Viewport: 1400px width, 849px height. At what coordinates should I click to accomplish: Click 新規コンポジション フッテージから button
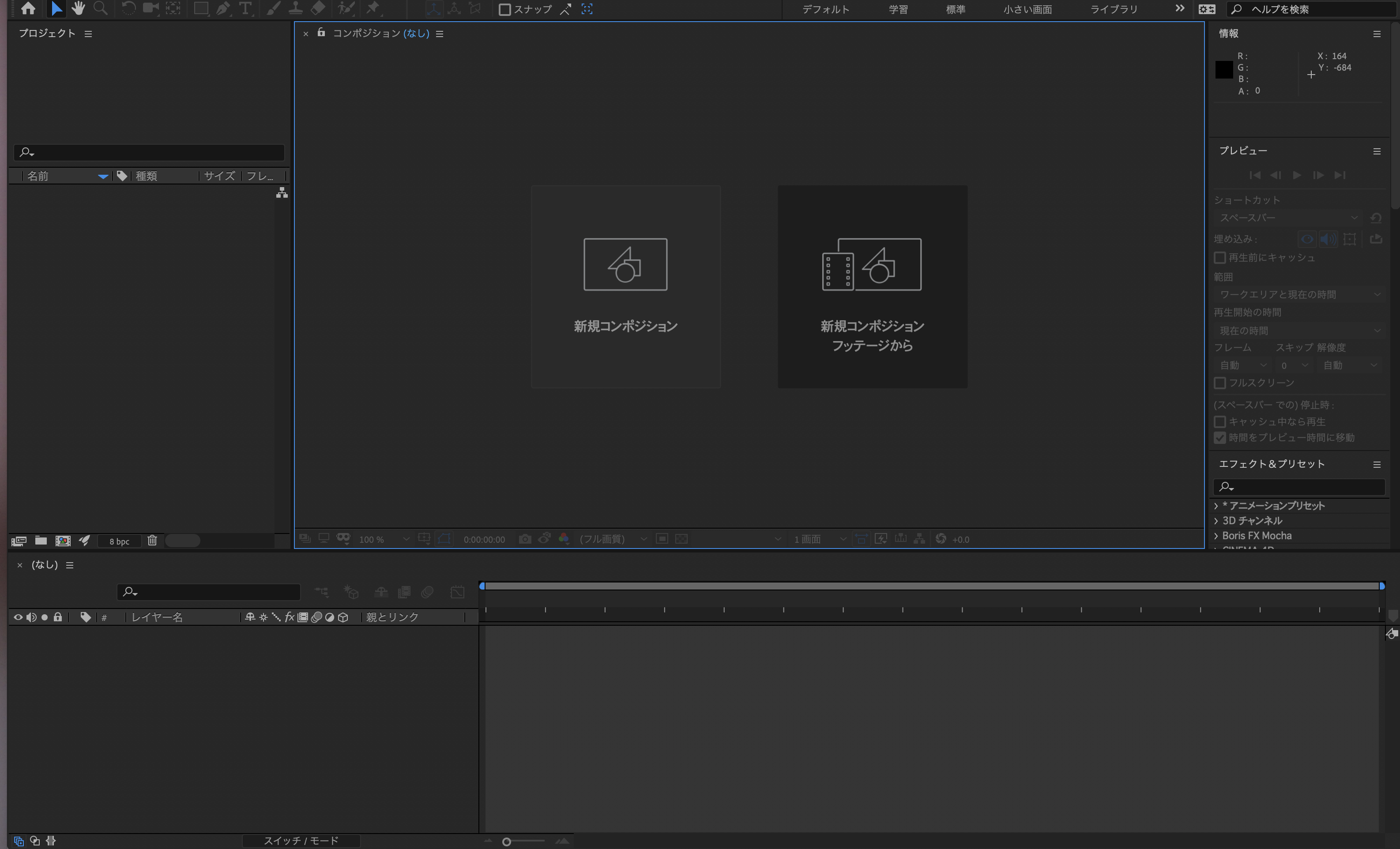[872, 287]
